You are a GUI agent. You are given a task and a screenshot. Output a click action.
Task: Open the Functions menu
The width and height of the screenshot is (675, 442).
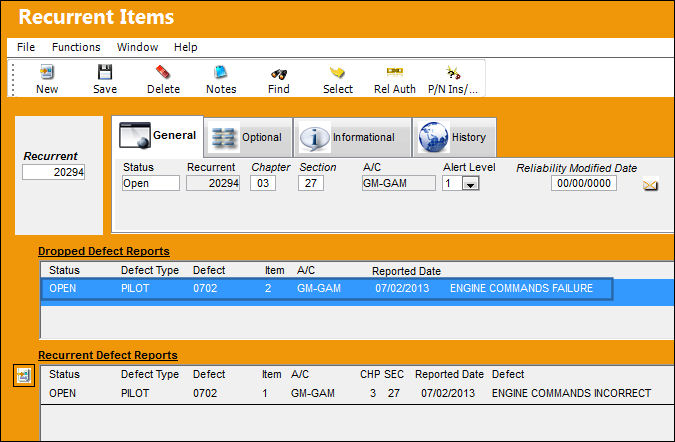click(76, 47)
